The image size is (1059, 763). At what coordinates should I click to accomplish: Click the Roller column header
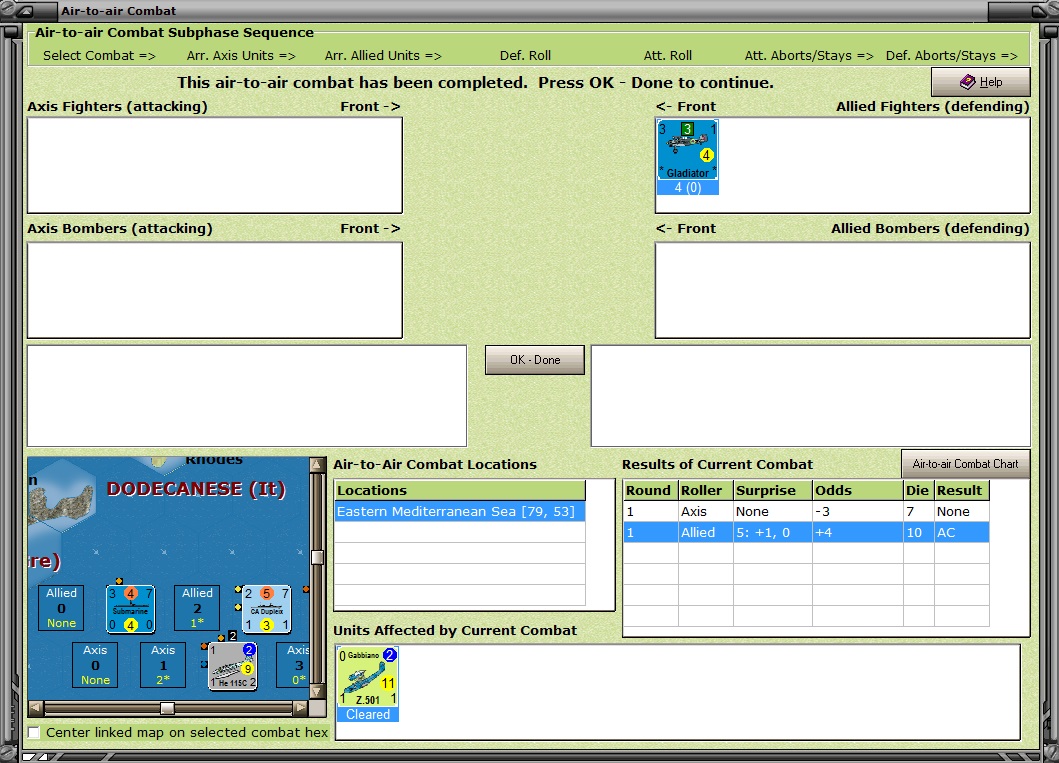click(705, 490)
